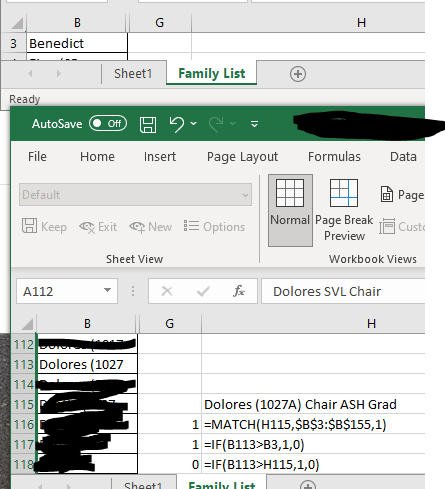The width and height of the screenshot is (445, 489).
Task: Toggle the AutoSave switch
Action: click(x=108, y=124)
